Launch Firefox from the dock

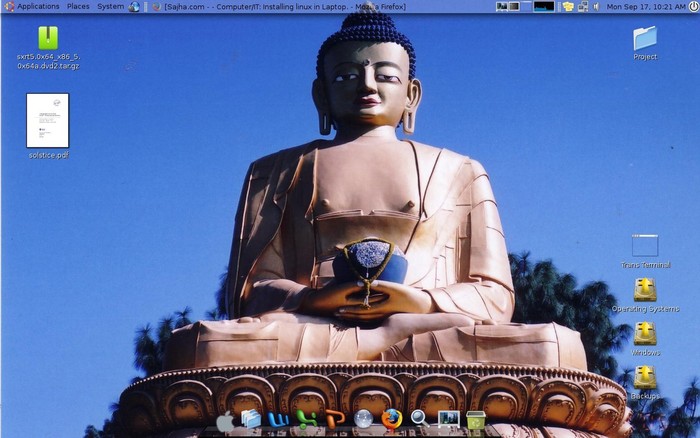tap(392, 420)
